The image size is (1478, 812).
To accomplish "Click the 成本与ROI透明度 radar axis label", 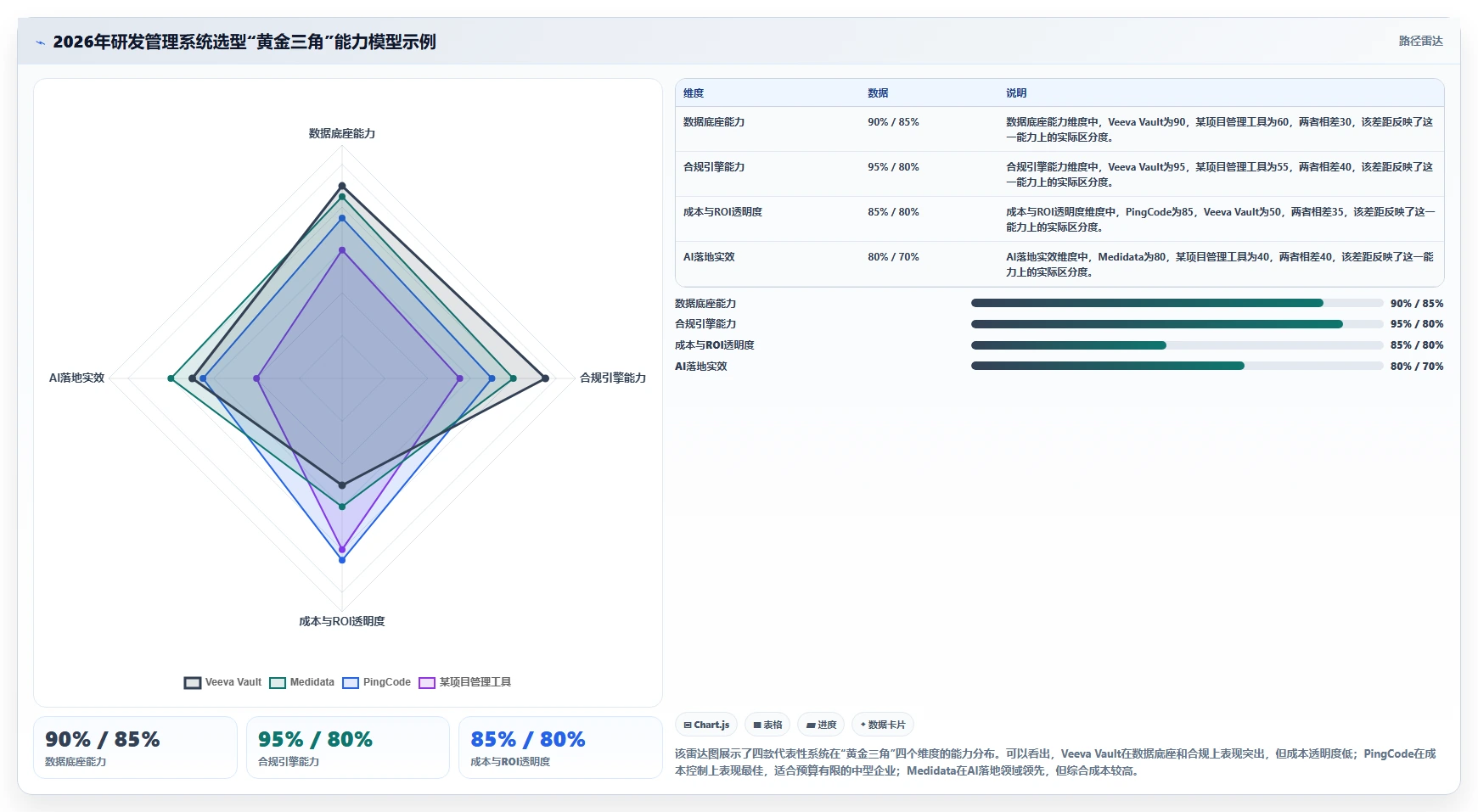I will pos(342,621).
